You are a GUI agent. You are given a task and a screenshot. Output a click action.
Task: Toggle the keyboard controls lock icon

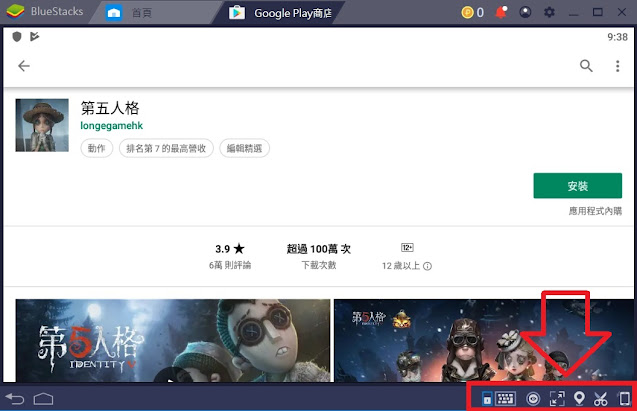click(487, 399)
